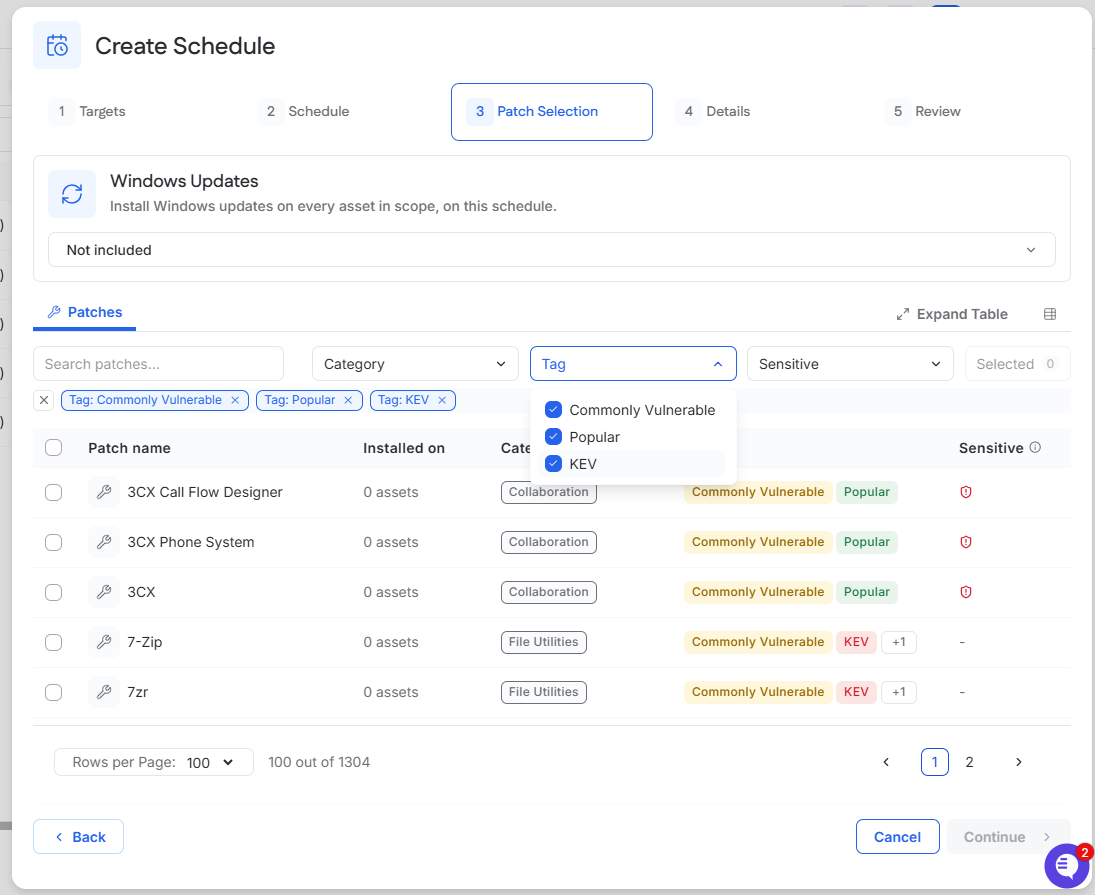Screen dimensions: 1095x895
Task: Open the chat support widget
Action: point(1066,866)
